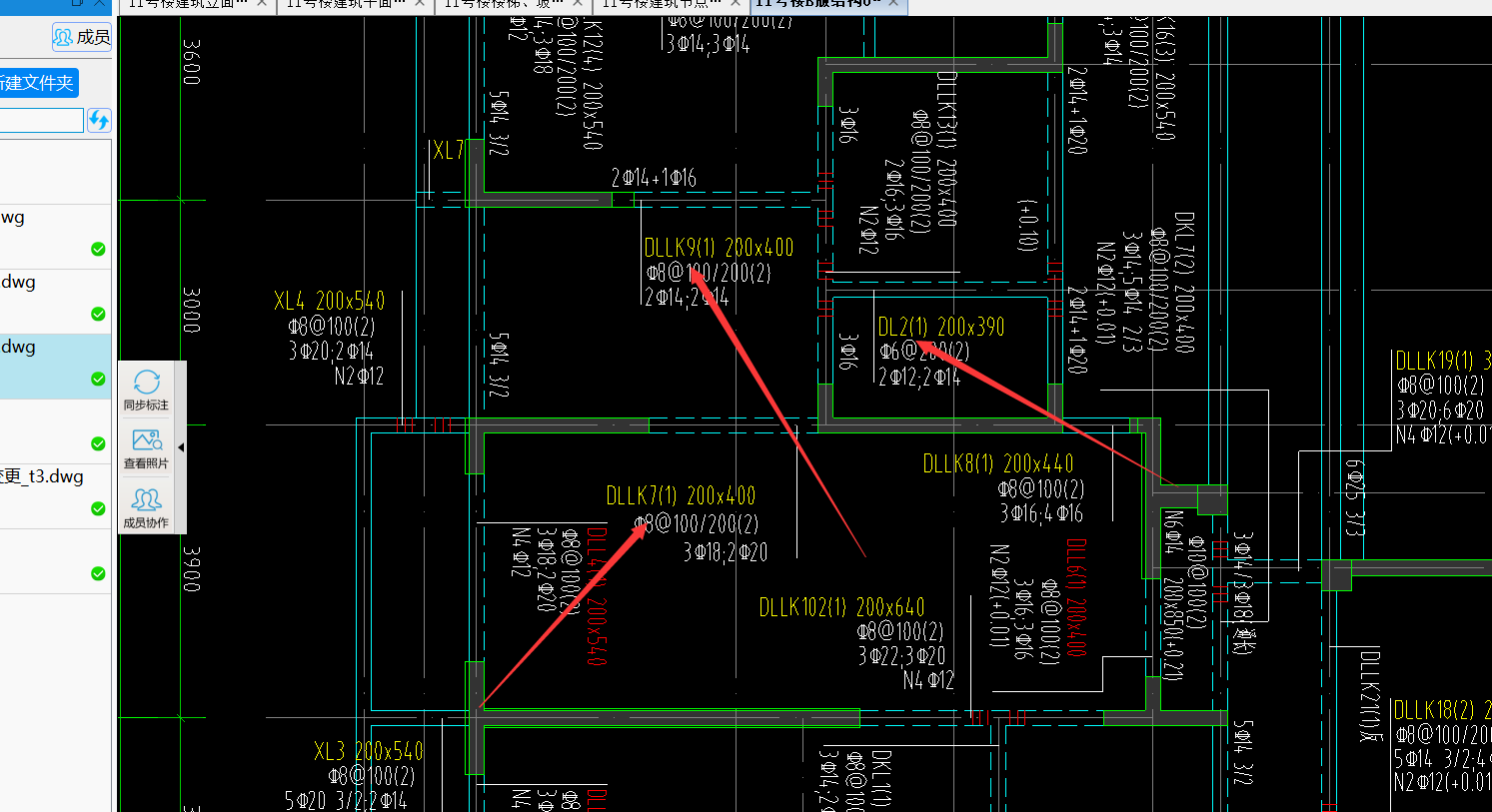This screenshot has height=812, width=1492.
Task: Select the text 2Φ14;2Φ14 under DLLK9
Action: click(x=688, y=298)
